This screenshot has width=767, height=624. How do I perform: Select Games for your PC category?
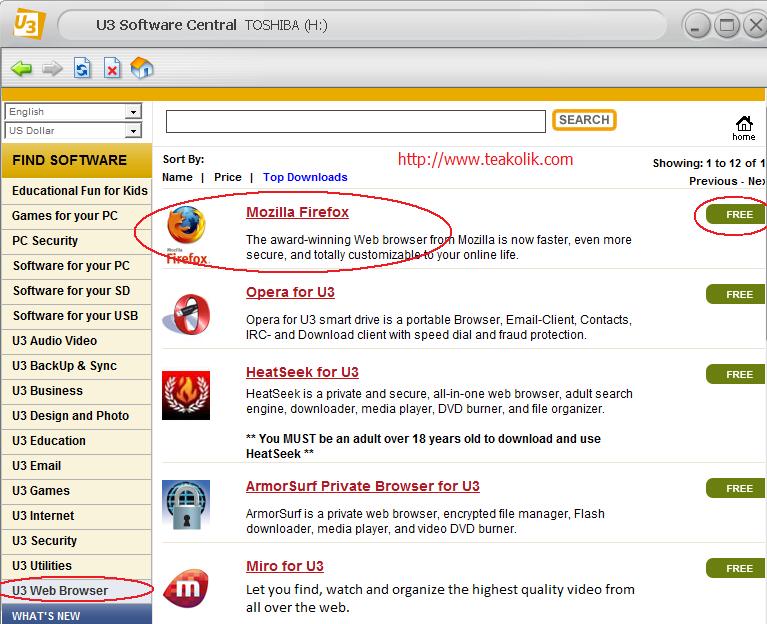tap(77, 216)
